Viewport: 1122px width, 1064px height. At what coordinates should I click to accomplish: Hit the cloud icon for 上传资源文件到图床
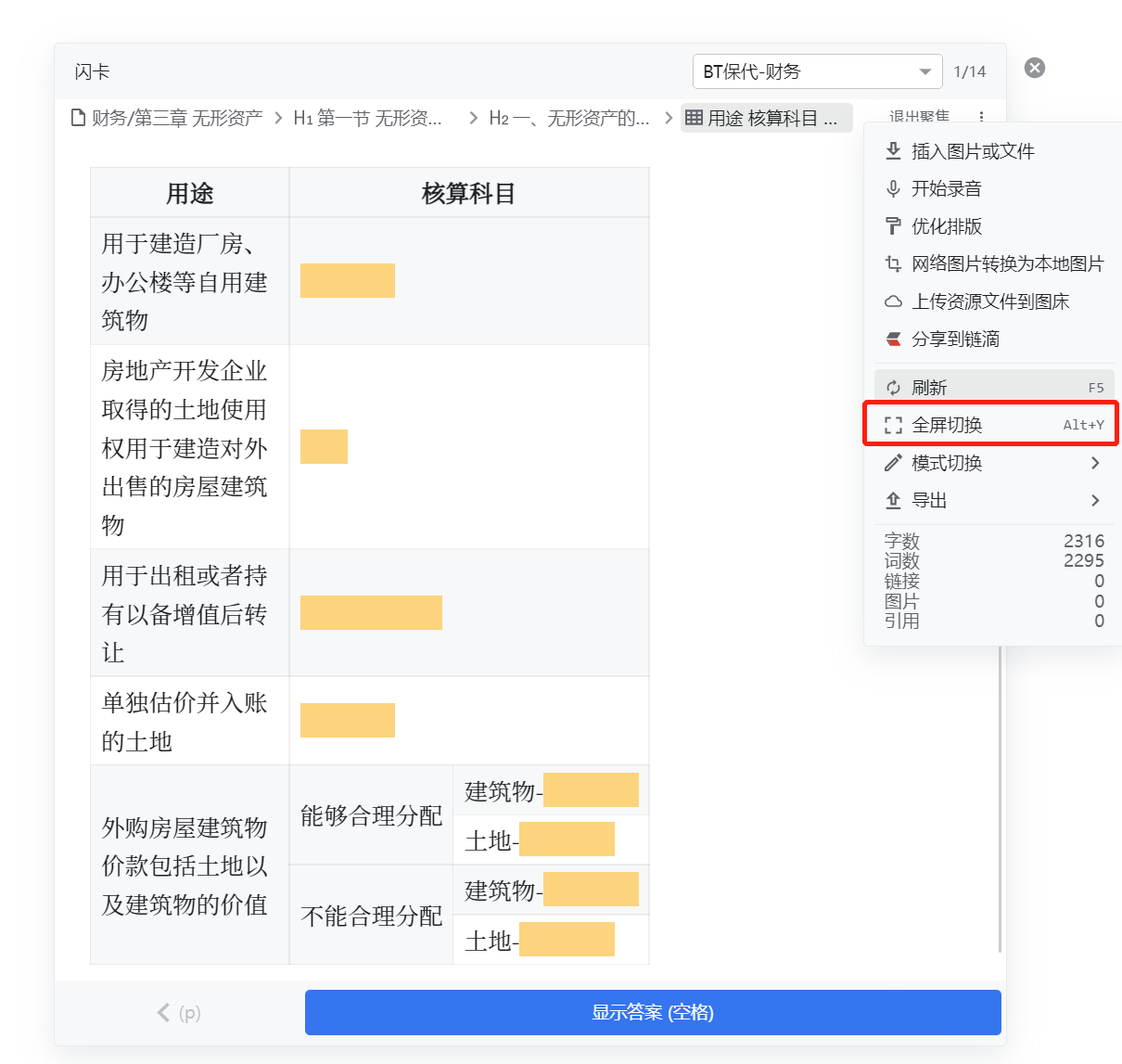[x=893, y=301]
